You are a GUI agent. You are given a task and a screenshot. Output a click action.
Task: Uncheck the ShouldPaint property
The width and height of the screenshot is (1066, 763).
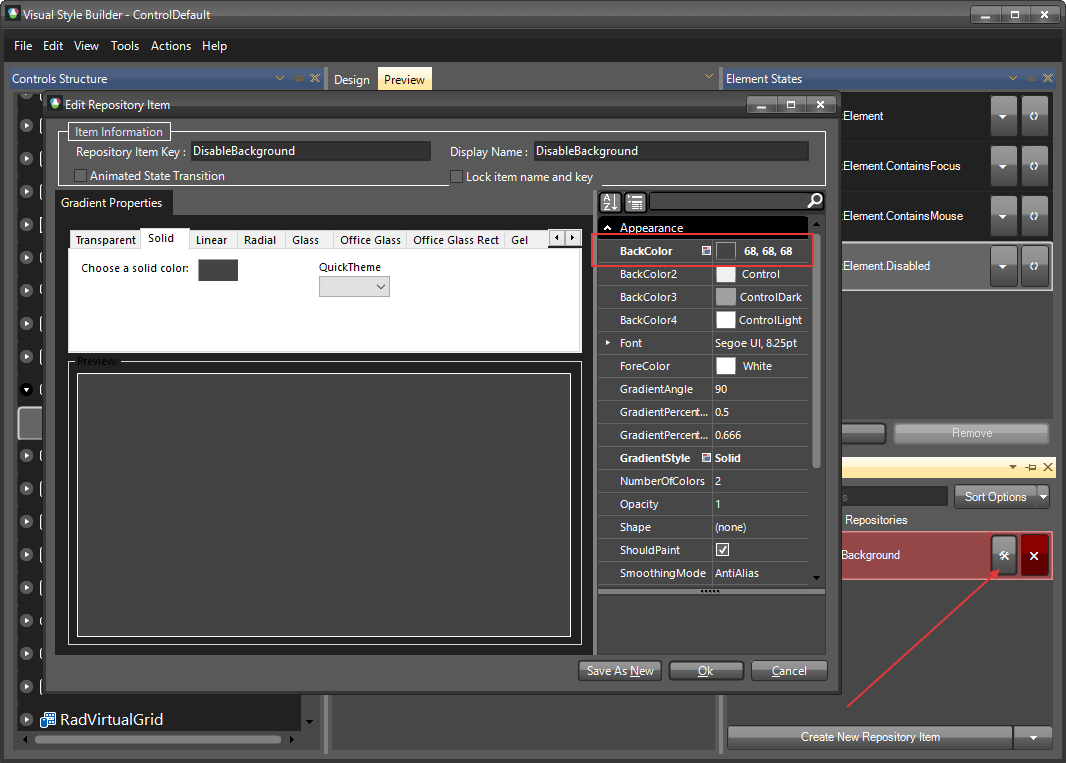(x=723, y=550)
